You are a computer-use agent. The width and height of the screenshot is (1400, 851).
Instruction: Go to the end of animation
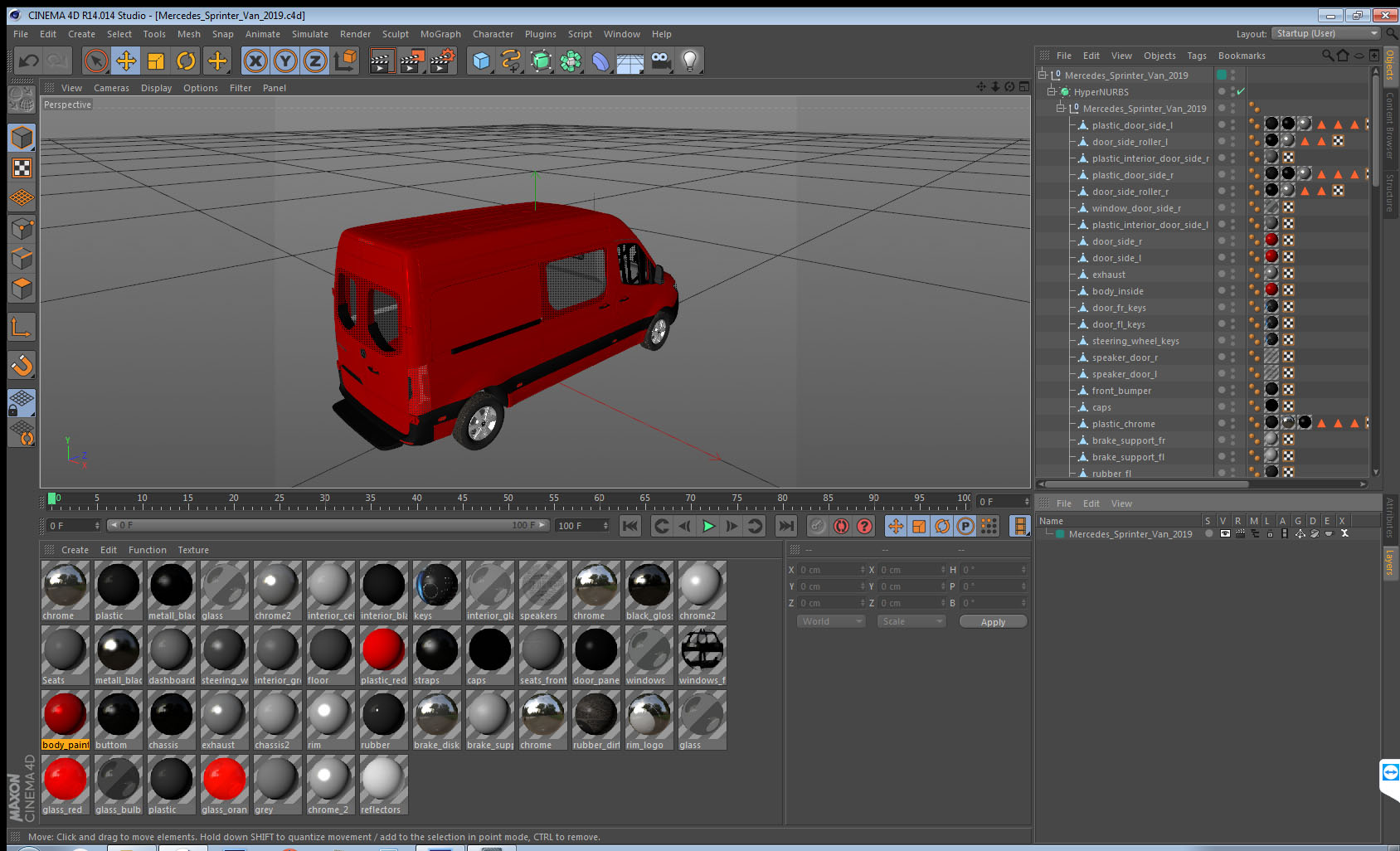785,526
